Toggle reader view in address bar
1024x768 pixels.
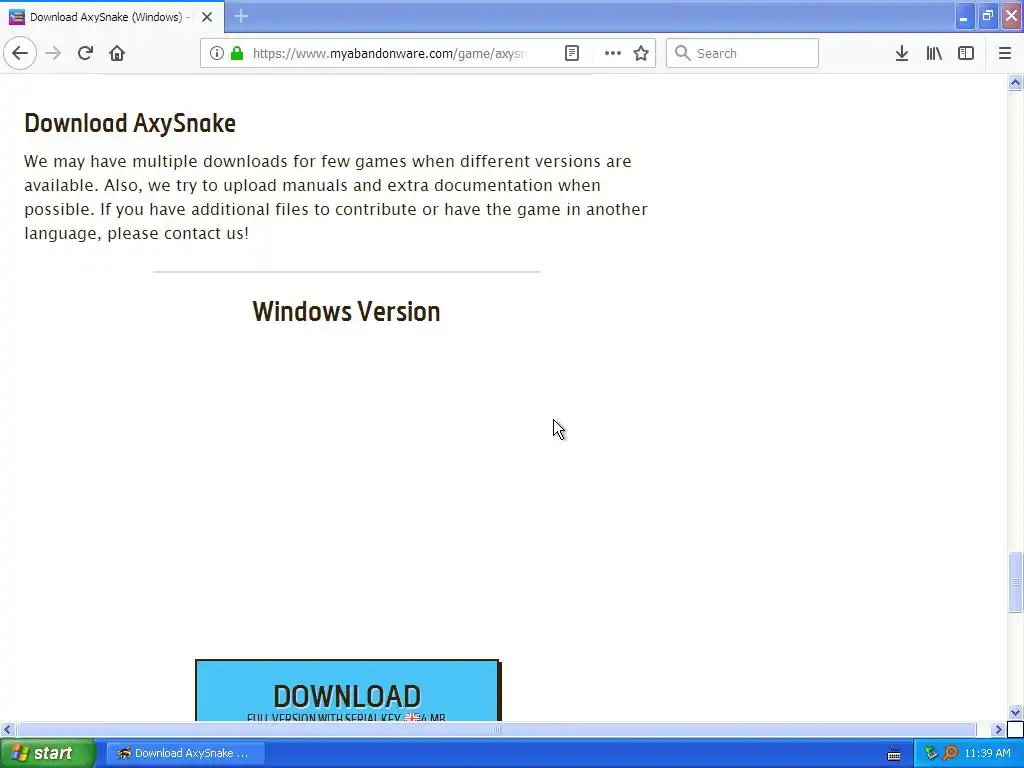pos(571,53)
